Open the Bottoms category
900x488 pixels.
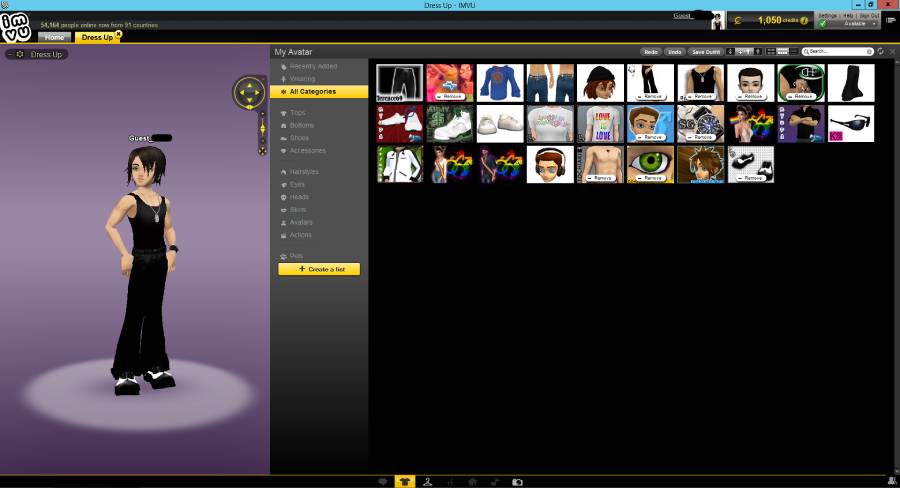[301, 126]
